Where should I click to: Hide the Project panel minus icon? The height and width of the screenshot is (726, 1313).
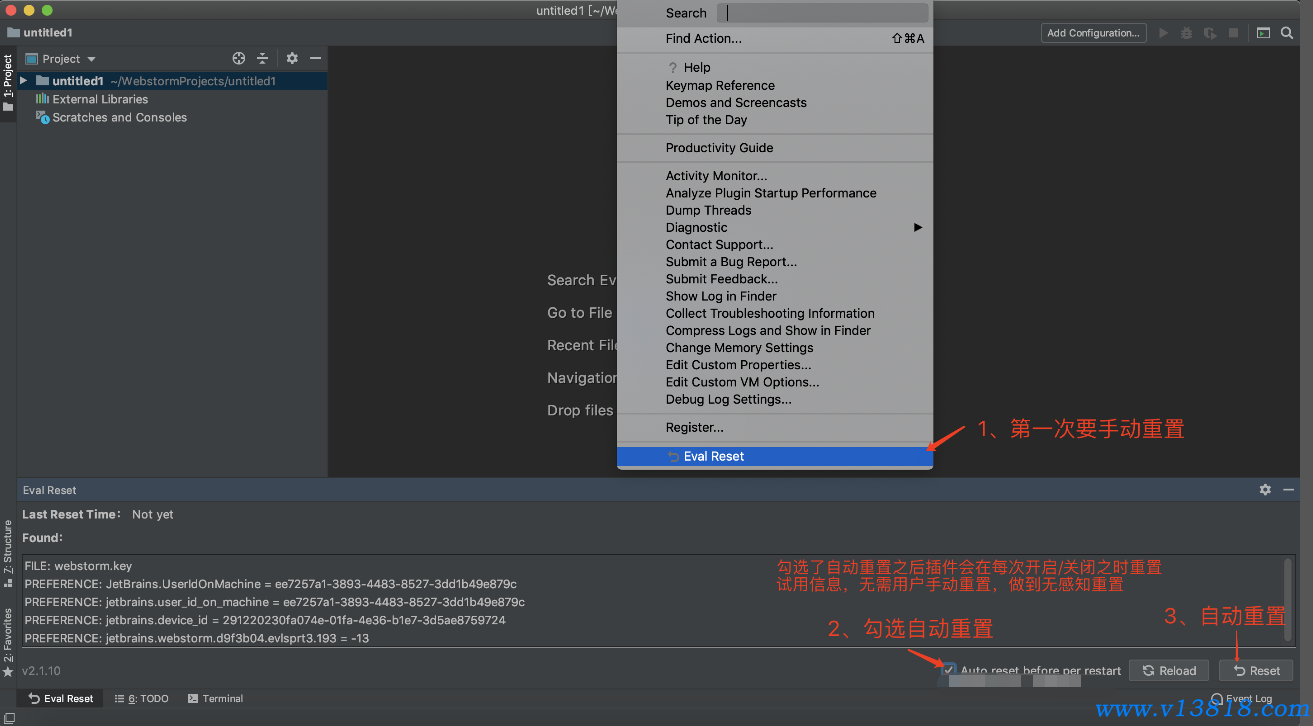(315, 59)
